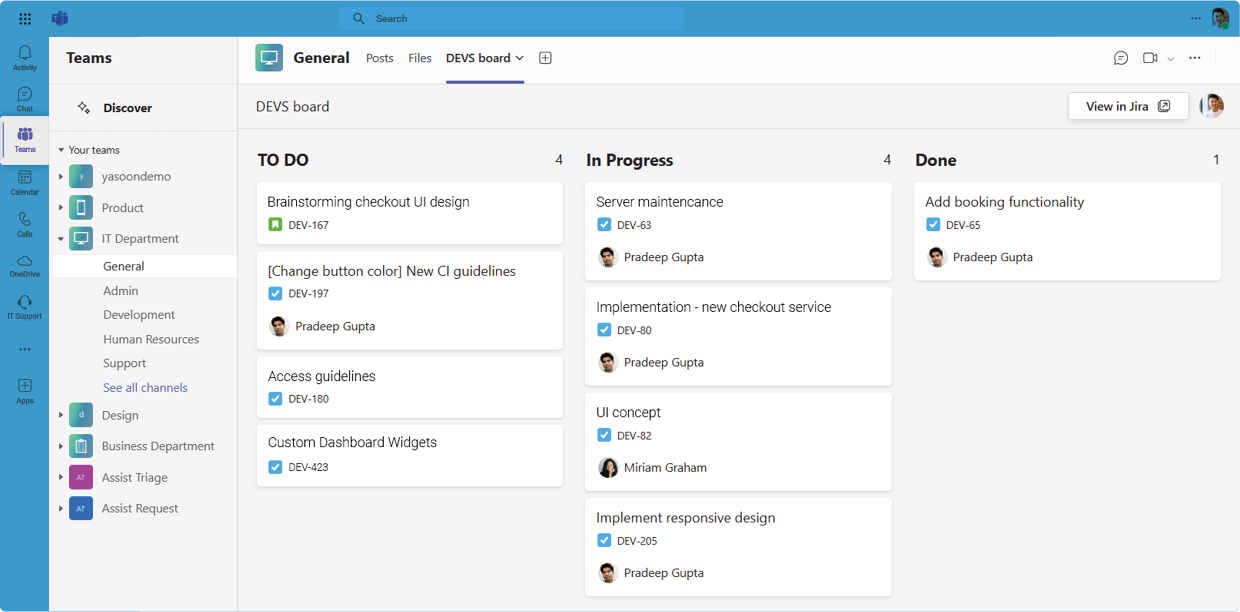Click the waffle app launcher icon
1240x612 pixels.
[x=24, y=17]
